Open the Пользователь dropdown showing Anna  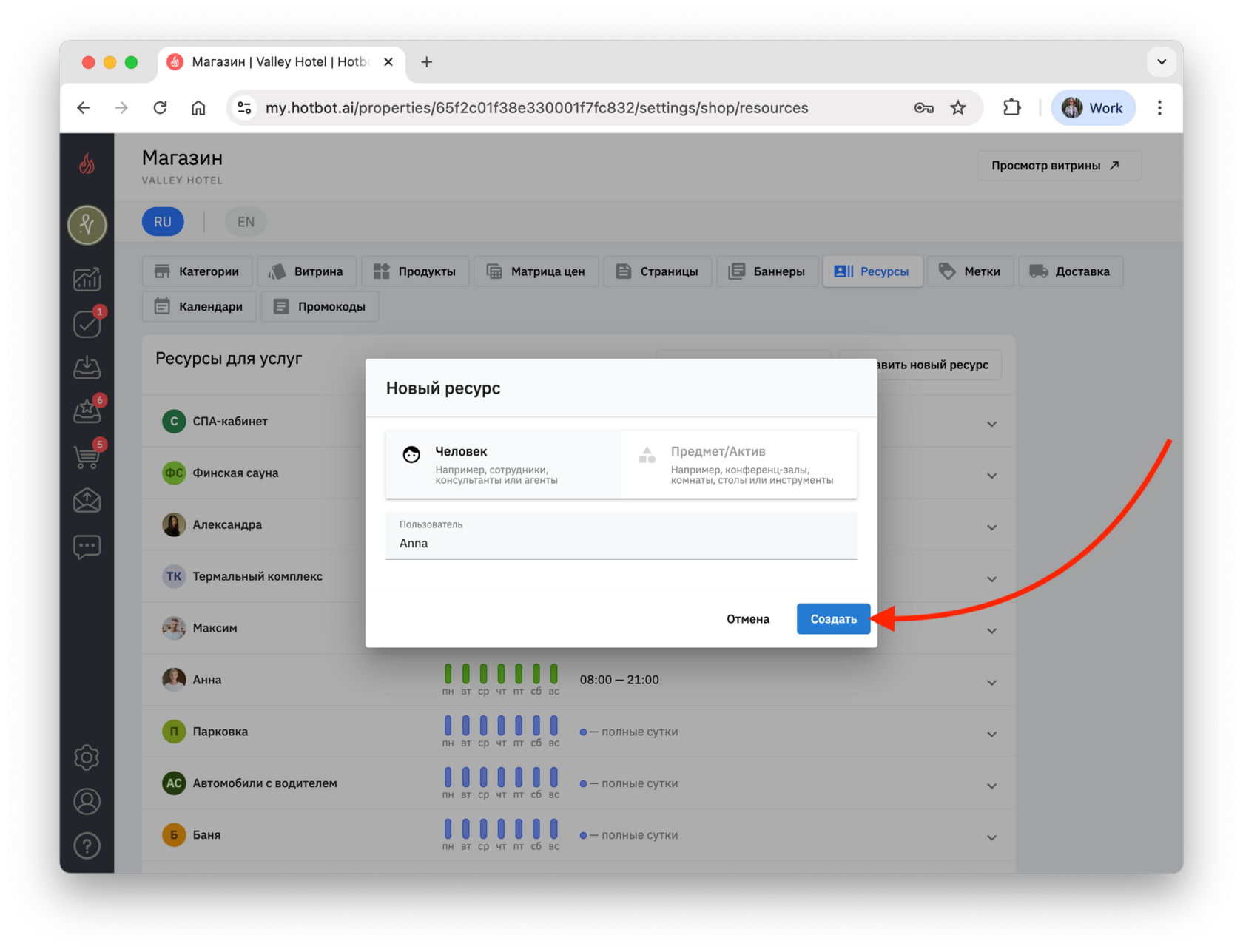pyautogui.click(x=621, y=536)
